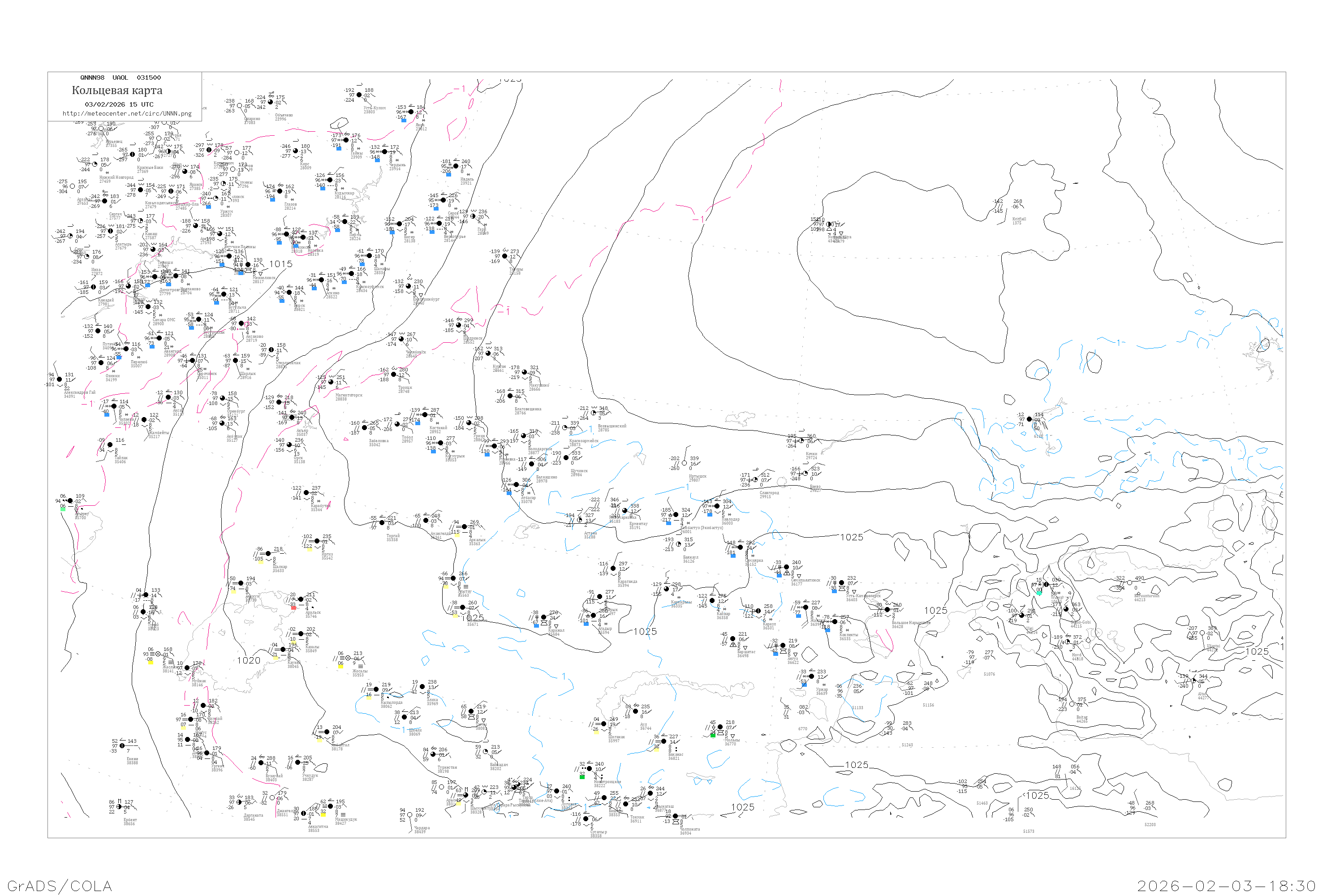Screen dimensions: 1344x896
Task: Click the Кызылорда filled station circle
Action: pyautogui.click(x=377, y=690)
